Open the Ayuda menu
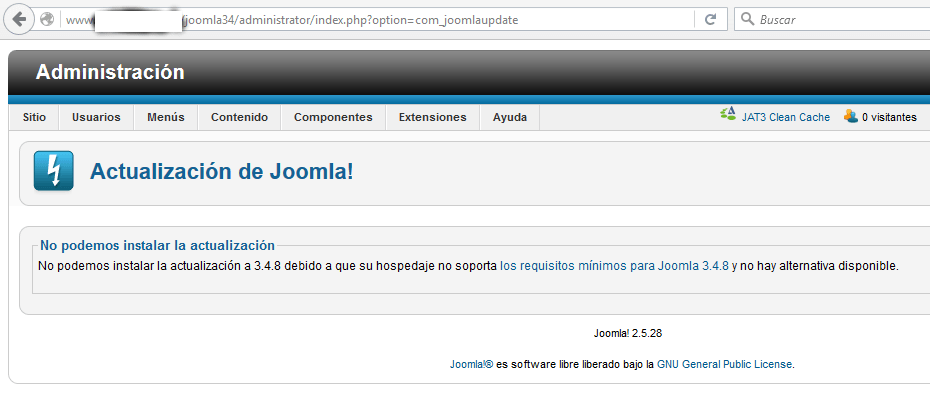This screenshot has height=407, width=930. click(509, 117)
